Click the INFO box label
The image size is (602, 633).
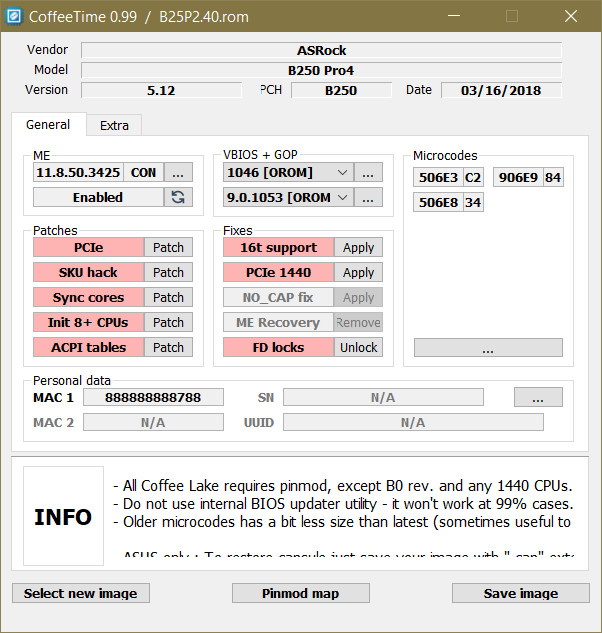[x=63, y=516]
